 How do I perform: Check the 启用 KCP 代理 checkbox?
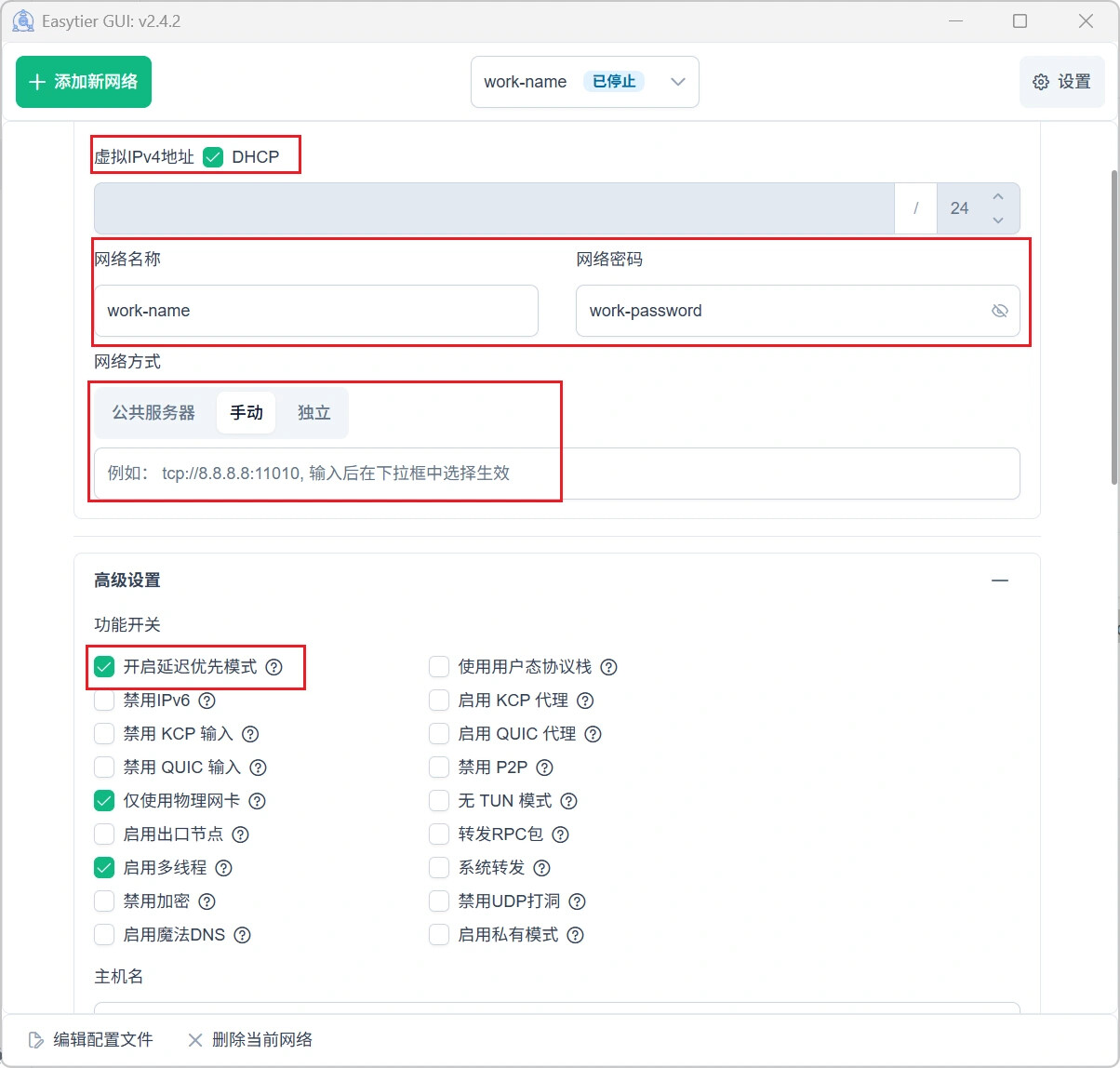[x=439, y=701]
